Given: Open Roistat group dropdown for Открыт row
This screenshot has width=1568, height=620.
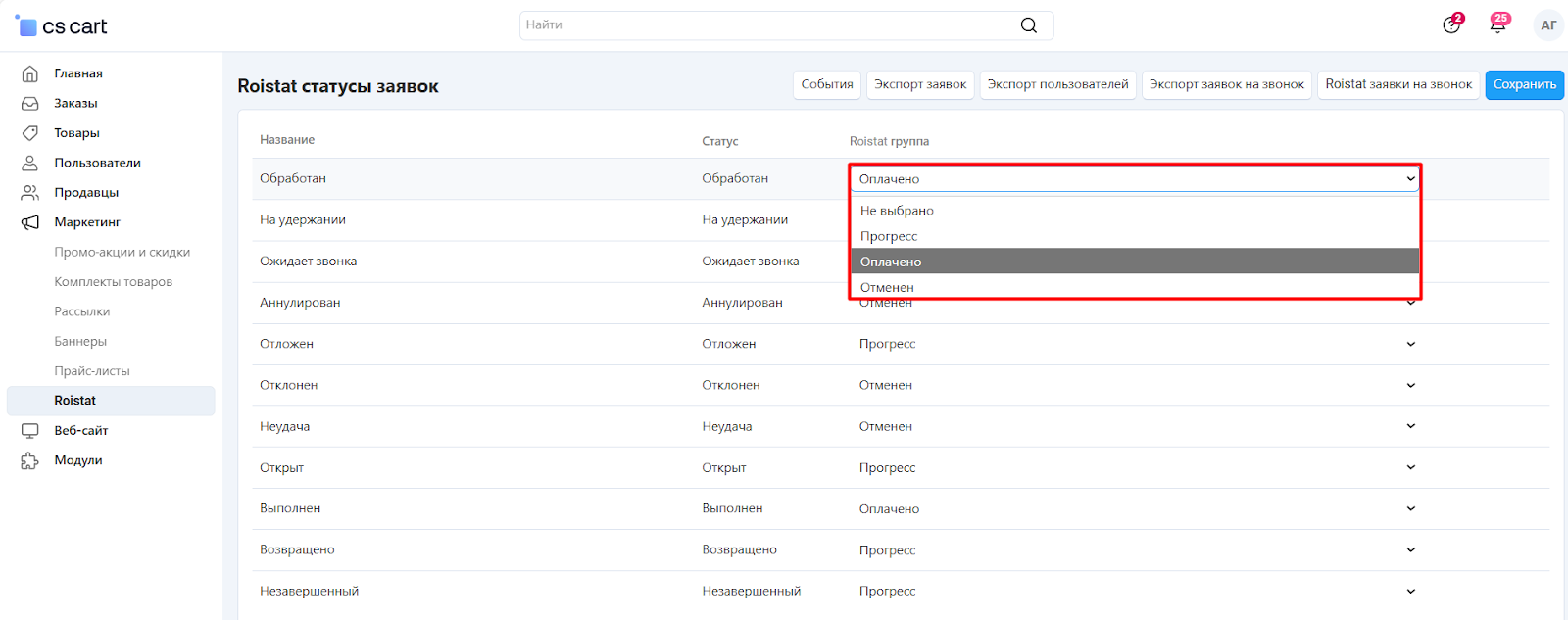Looking at the screenshot, I should [1135, 467].
